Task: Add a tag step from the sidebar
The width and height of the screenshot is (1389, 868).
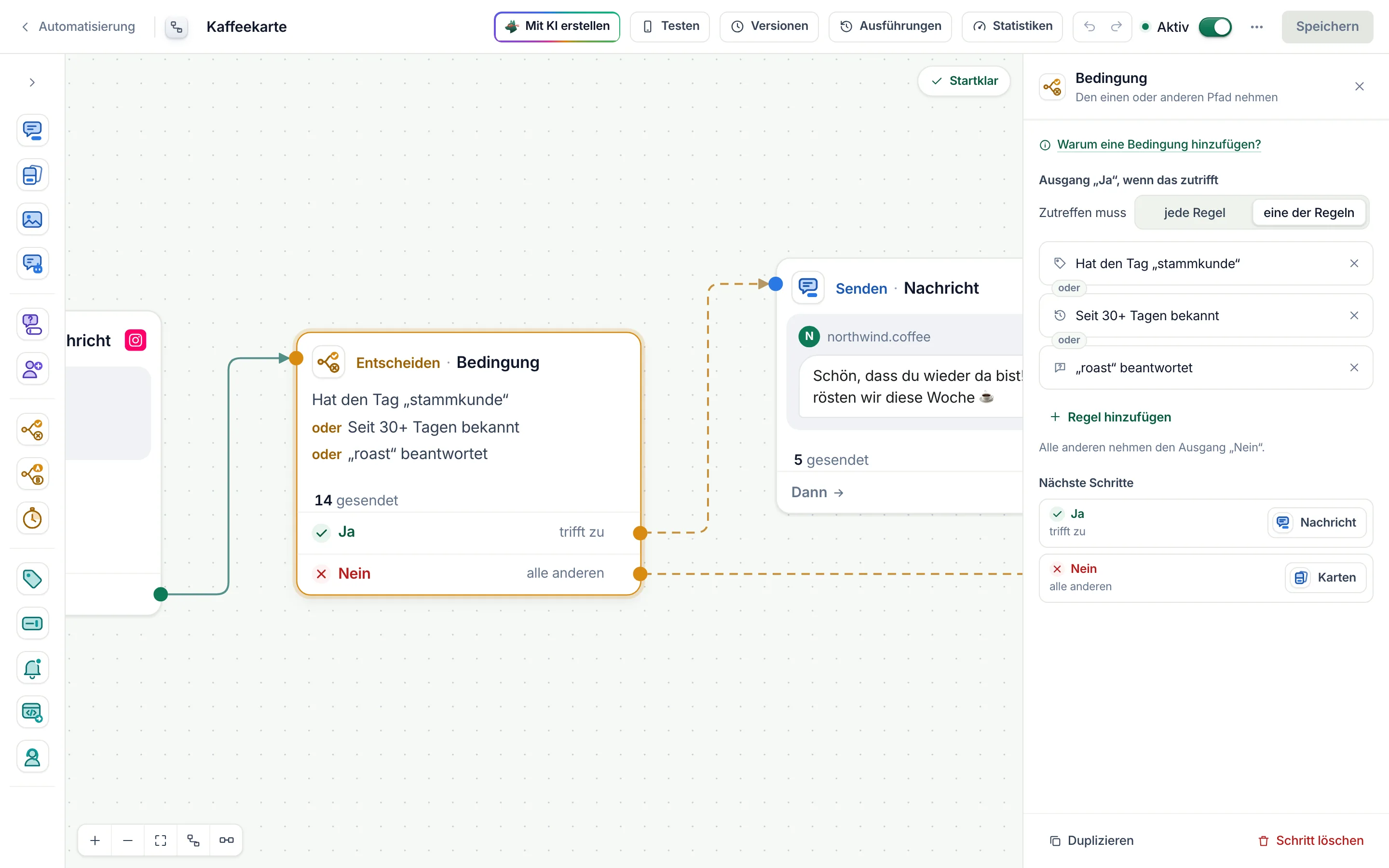Action: pyautogui.click(x=32, y=579)
